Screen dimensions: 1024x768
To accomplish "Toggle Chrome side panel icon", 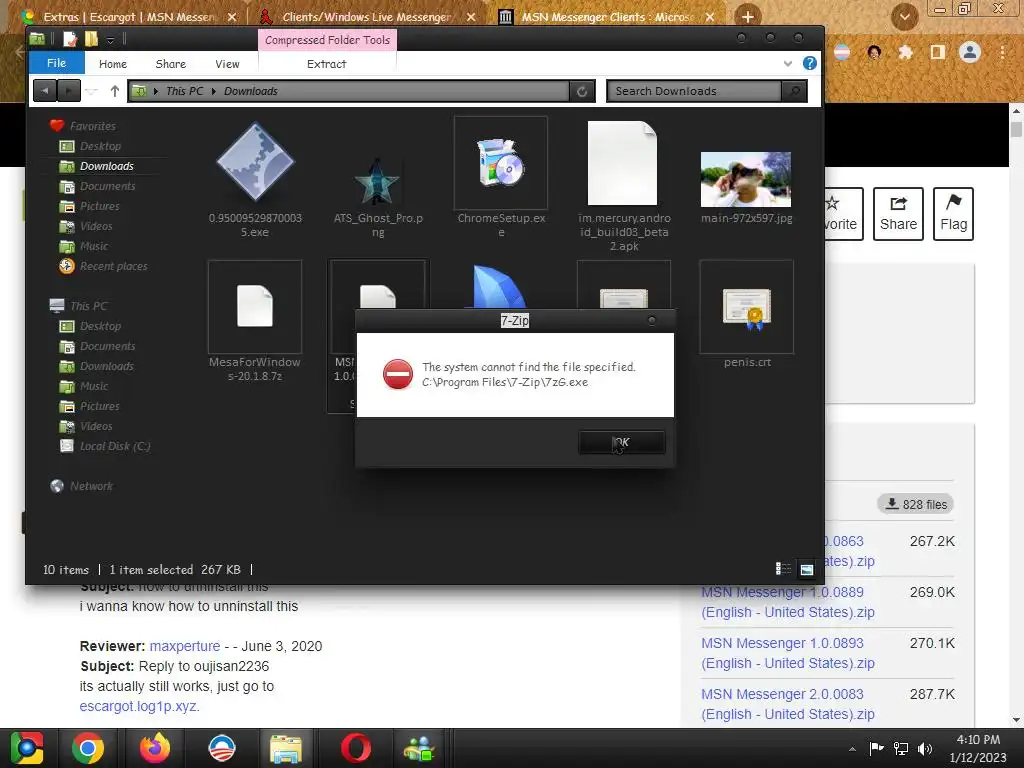I will [938, 52].
